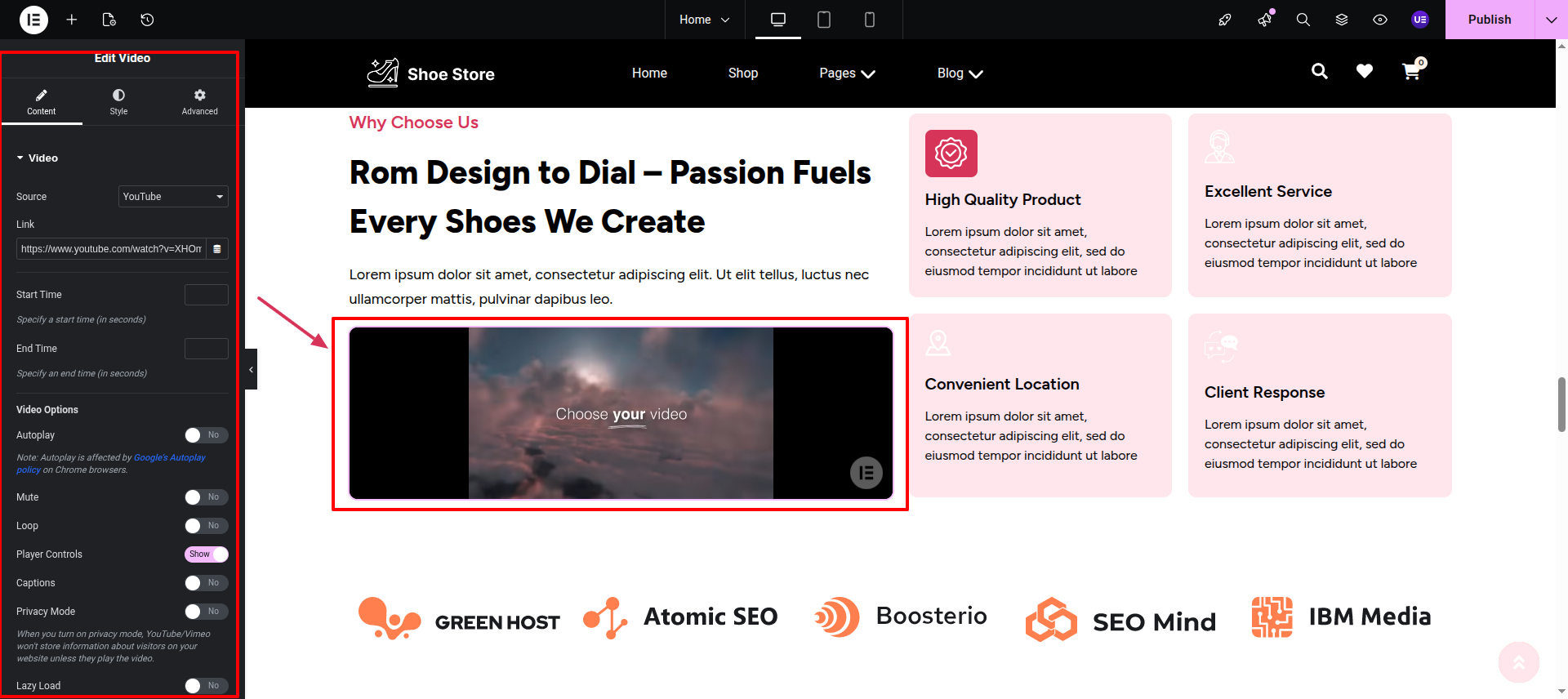Open the Structure layers icon
The image size is (1568, 699).
click(x=1342, y=20)
